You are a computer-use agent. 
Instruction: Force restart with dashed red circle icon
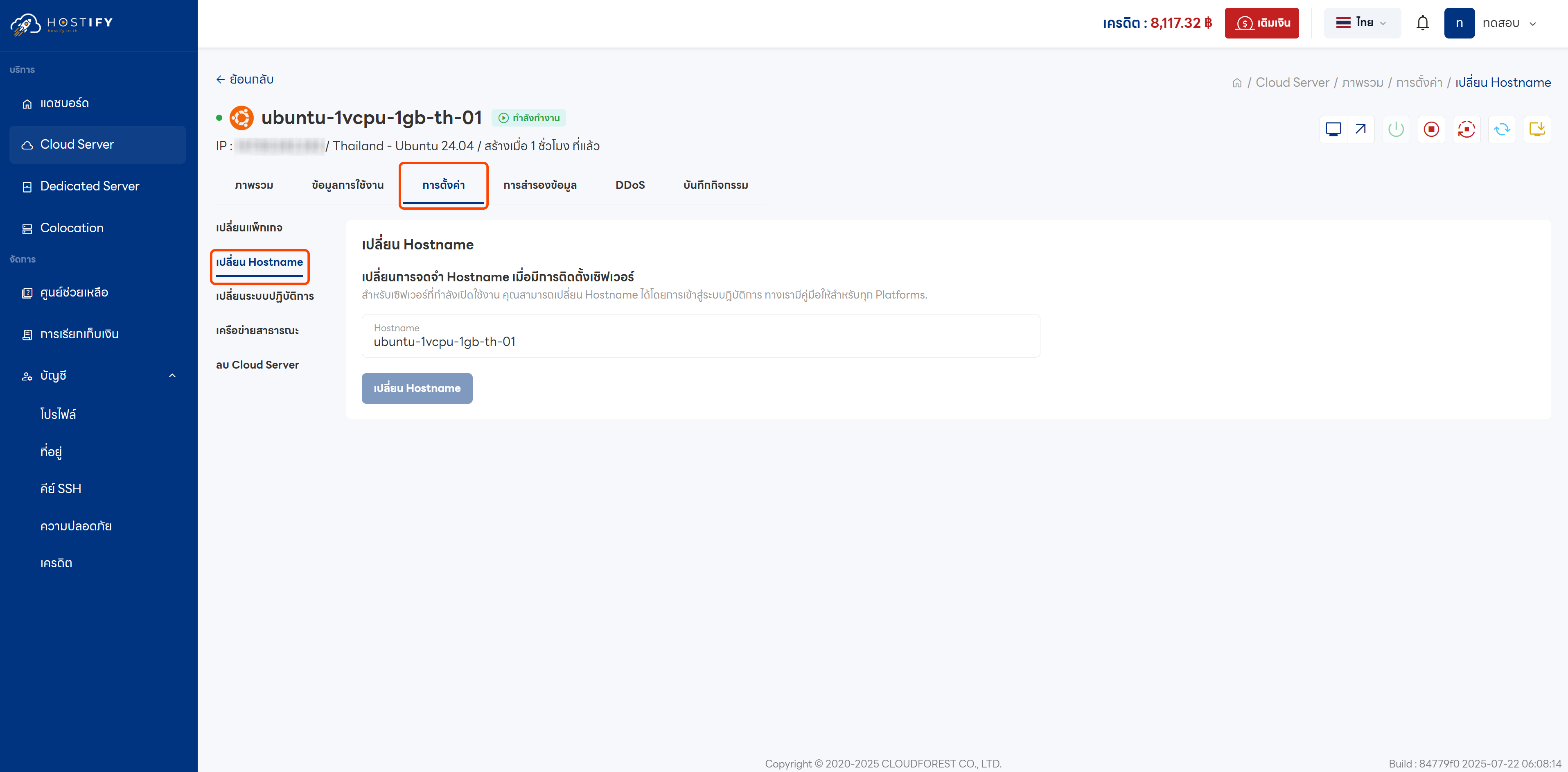1466,129
